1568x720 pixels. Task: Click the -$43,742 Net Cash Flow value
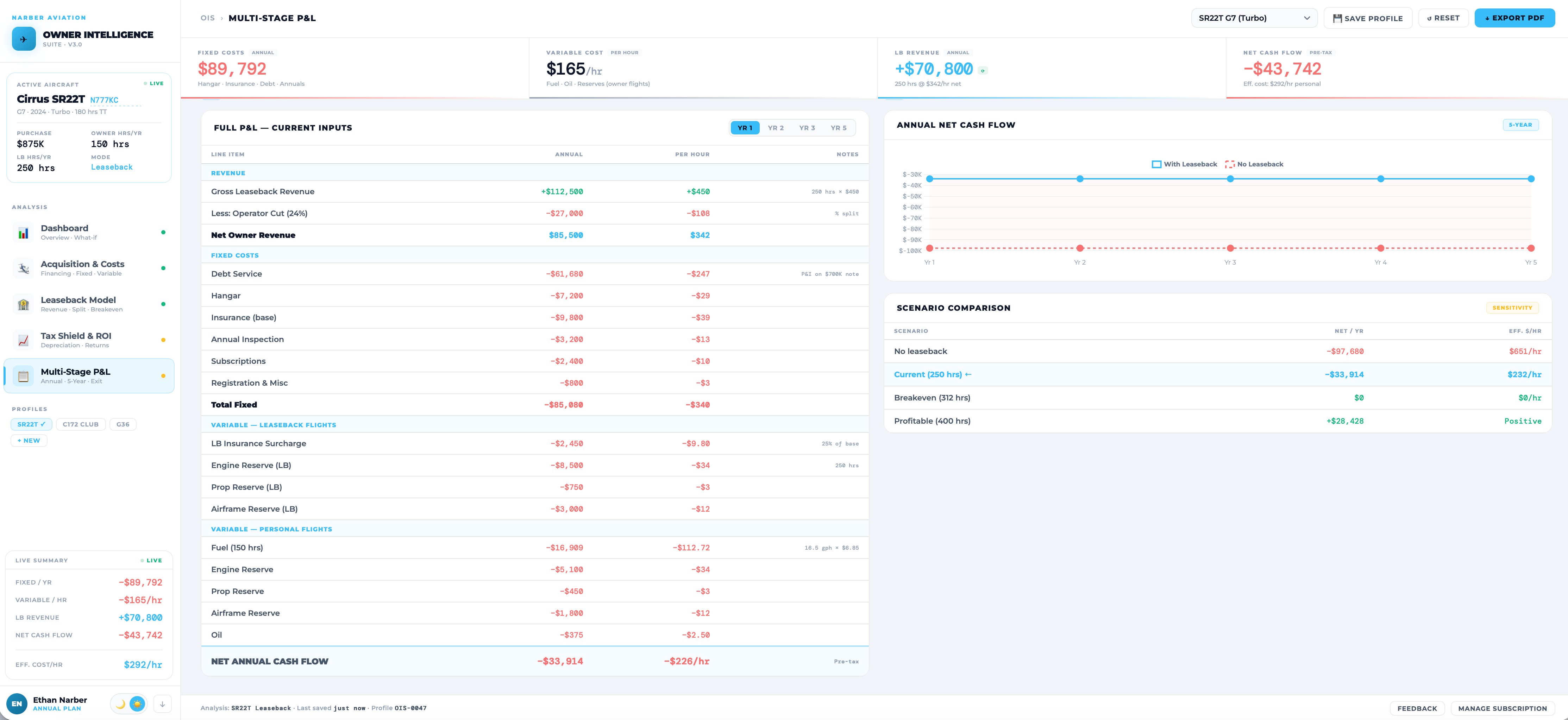pos(1282,69)
